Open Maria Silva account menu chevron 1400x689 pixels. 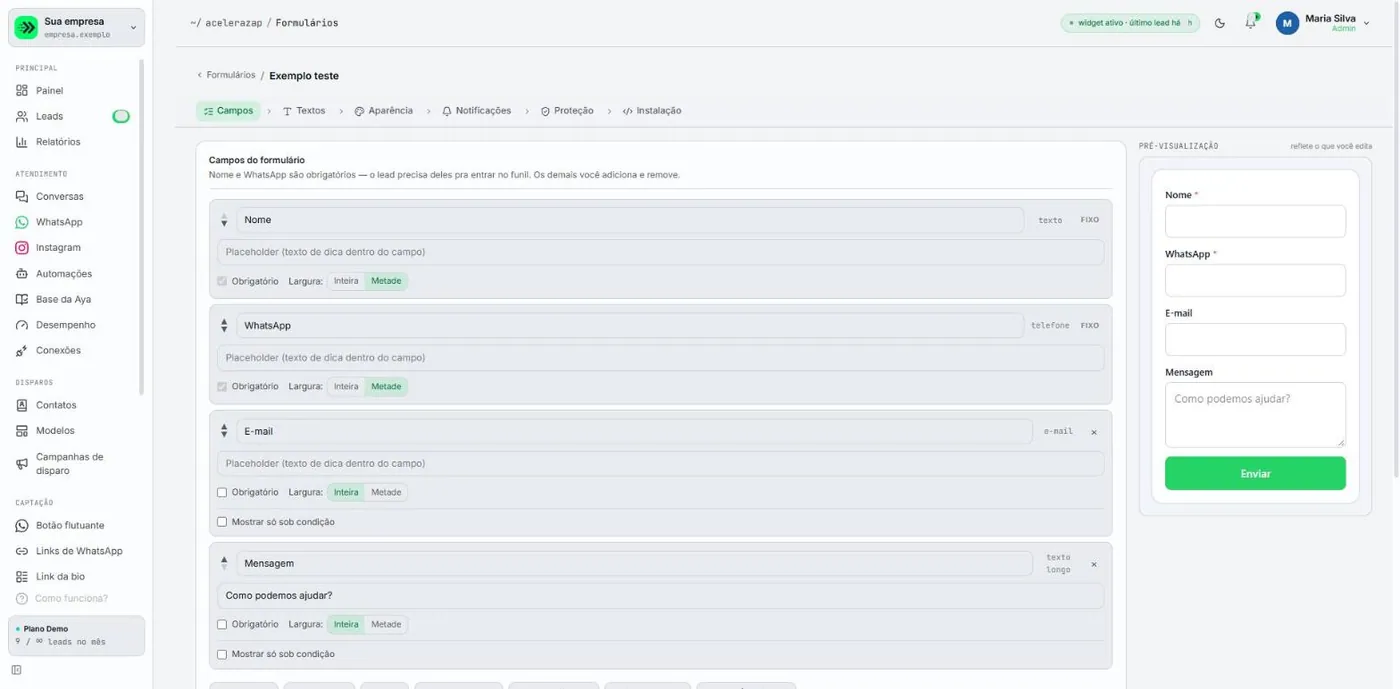pyautogui.click(x=1367, y=23)
